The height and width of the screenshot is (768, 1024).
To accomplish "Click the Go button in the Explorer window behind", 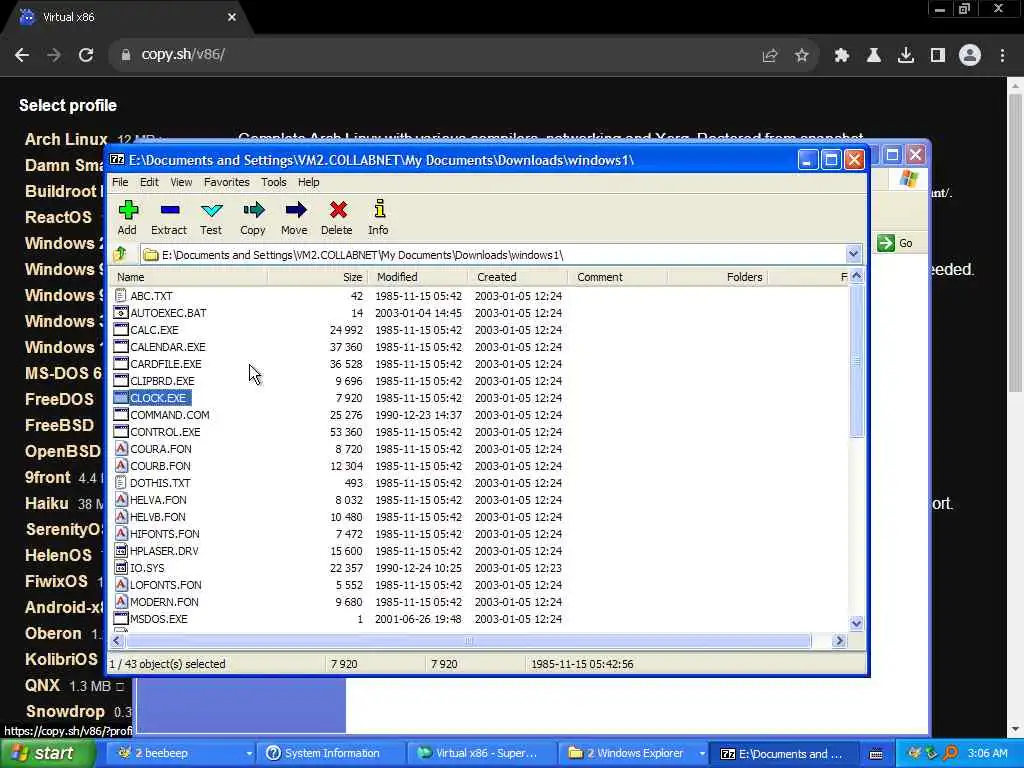I will (896, 243).
